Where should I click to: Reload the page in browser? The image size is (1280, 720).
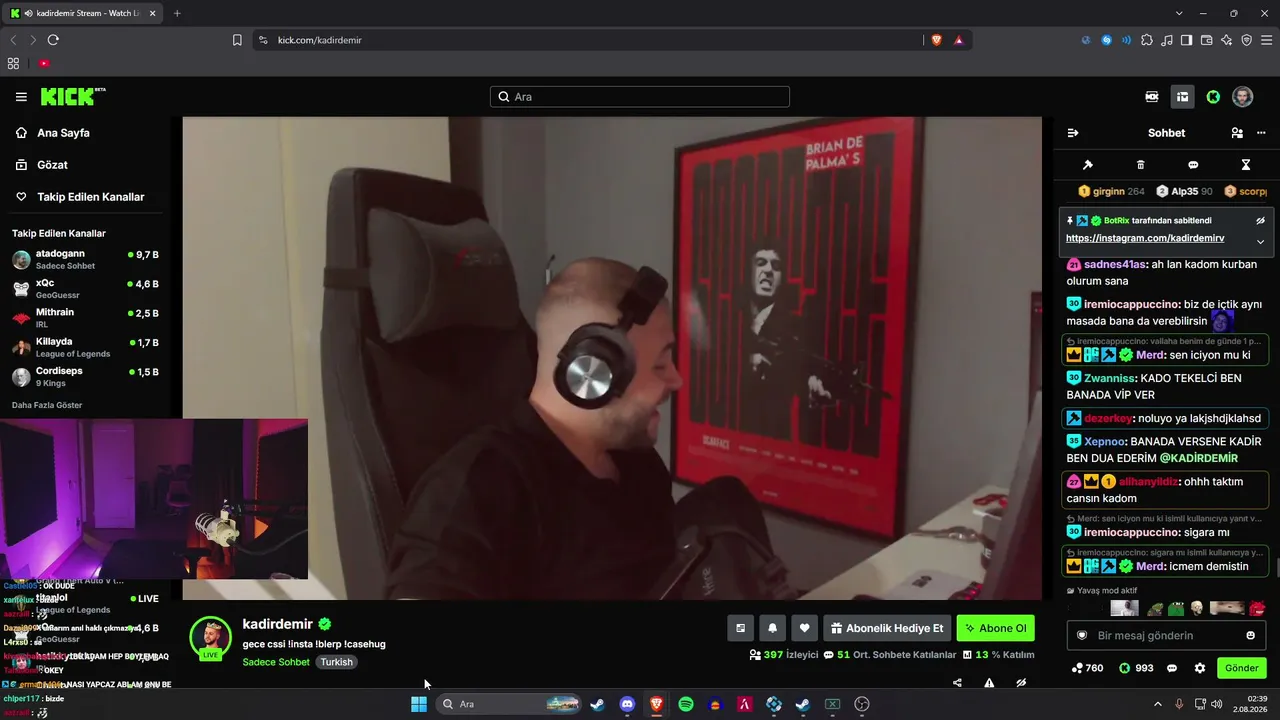point(53,40)
